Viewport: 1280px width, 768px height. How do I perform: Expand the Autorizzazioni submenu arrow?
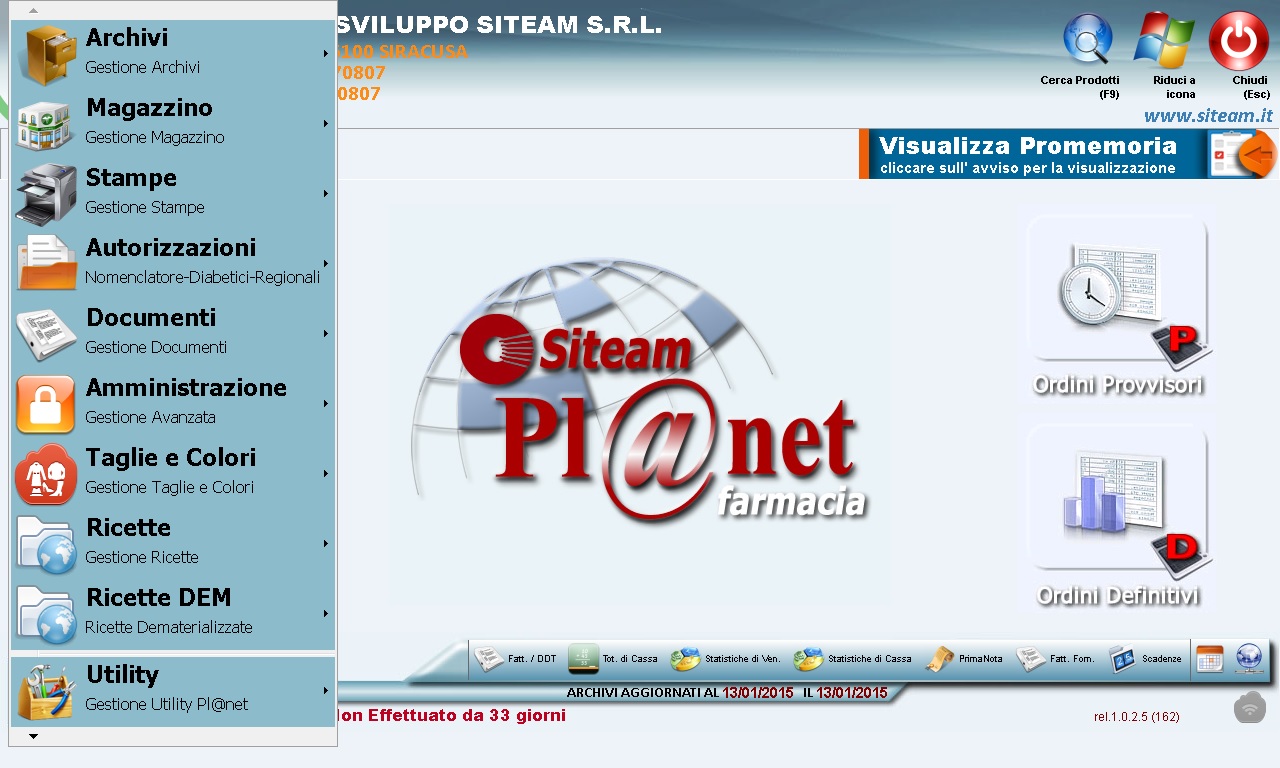(326, 263)
